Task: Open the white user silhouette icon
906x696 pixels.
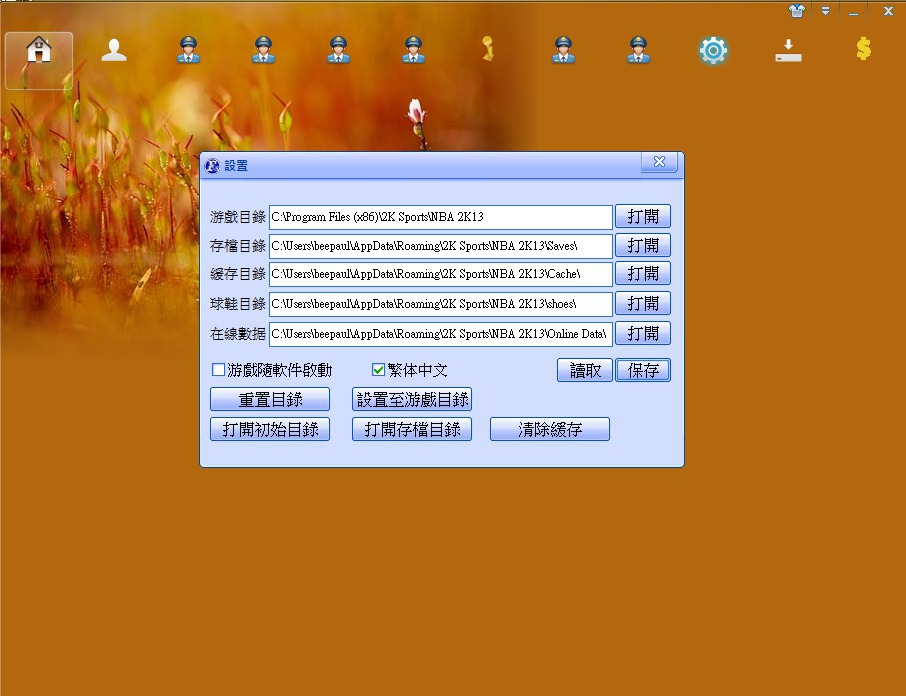Action: [x=114, y=50]
